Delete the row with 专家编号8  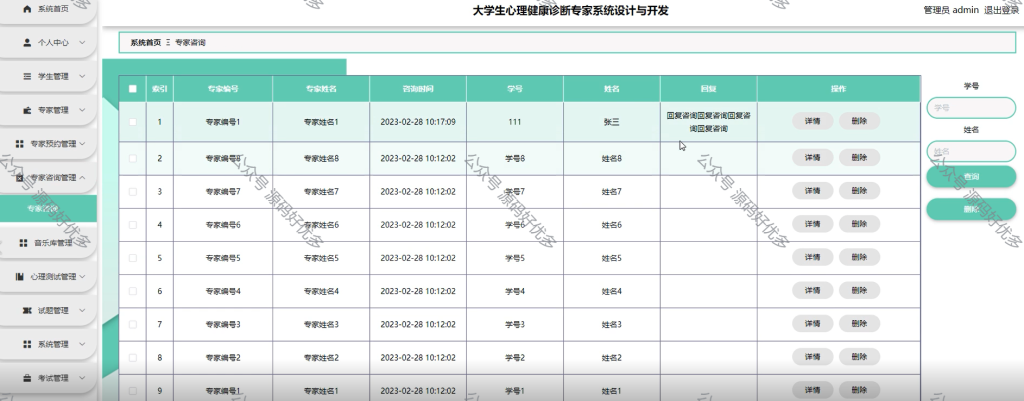pos(859,157)
